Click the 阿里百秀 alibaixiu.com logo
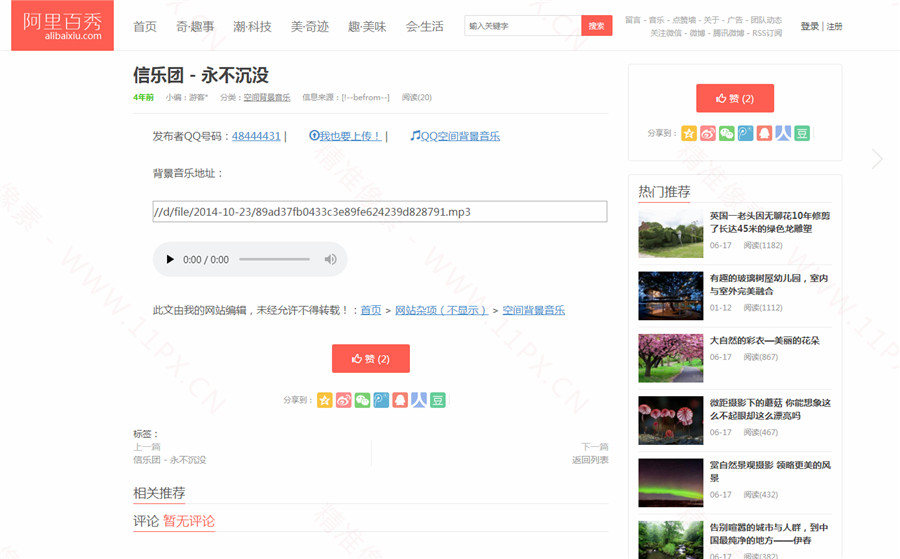The height and width of the screenshot is (559, 900). [63, 25]
